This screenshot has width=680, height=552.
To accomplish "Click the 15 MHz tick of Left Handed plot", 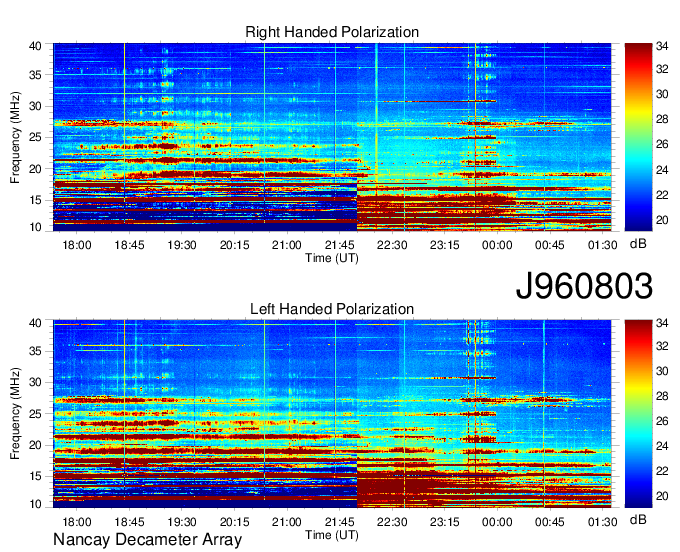I will [35, 476].
